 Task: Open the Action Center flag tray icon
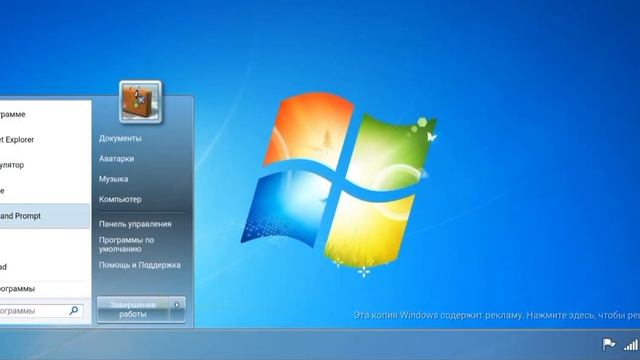tap(609, 344)
